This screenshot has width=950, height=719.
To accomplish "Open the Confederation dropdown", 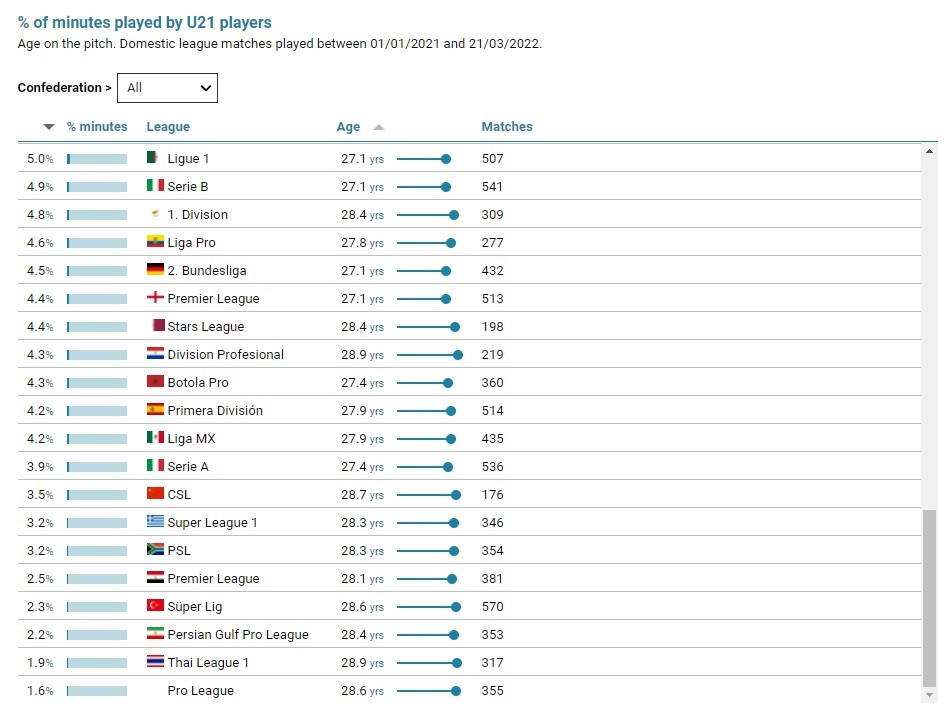I will [167, 88].
